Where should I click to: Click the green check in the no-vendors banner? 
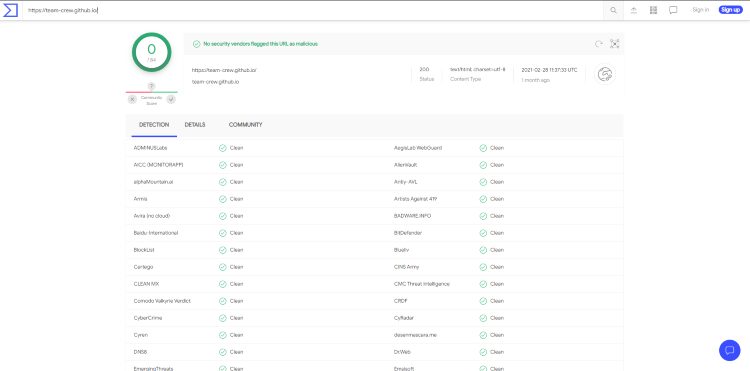click(x=196, y=44)
